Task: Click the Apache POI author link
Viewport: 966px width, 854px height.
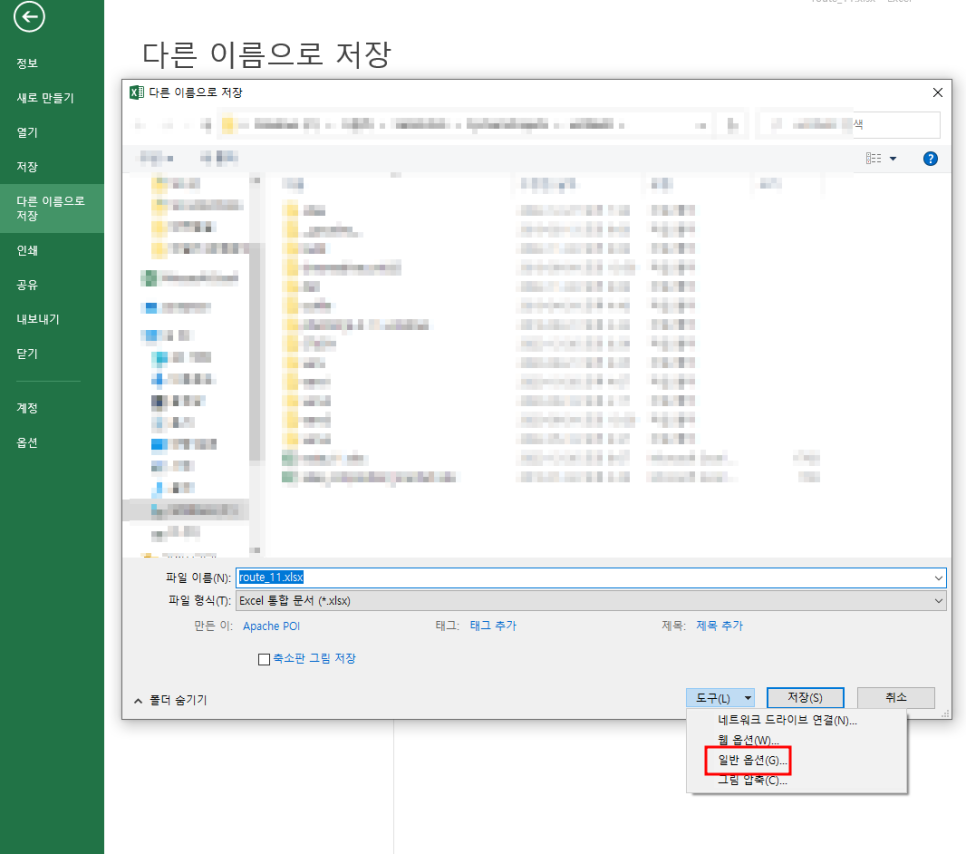Action: (271, 626)
